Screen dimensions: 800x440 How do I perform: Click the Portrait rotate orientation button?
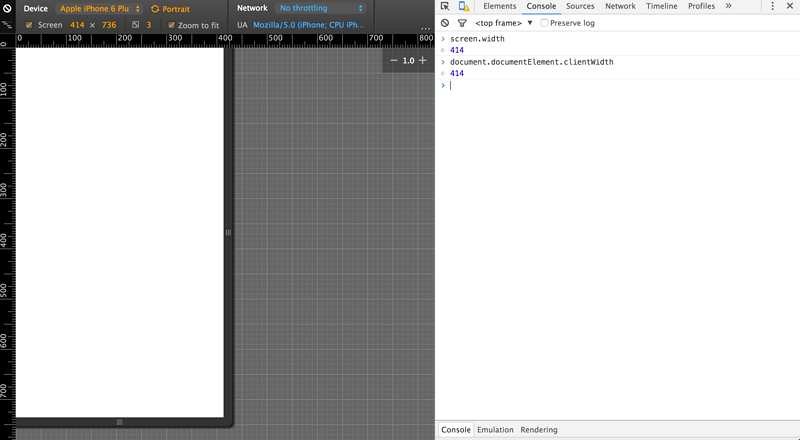point(170,9)
